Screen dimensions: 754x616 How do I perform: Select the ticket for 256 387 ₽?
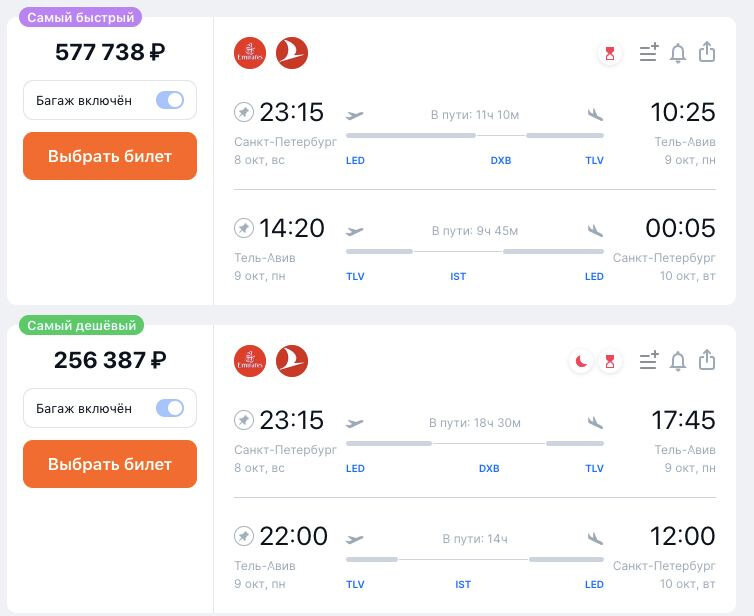[110, 464]
